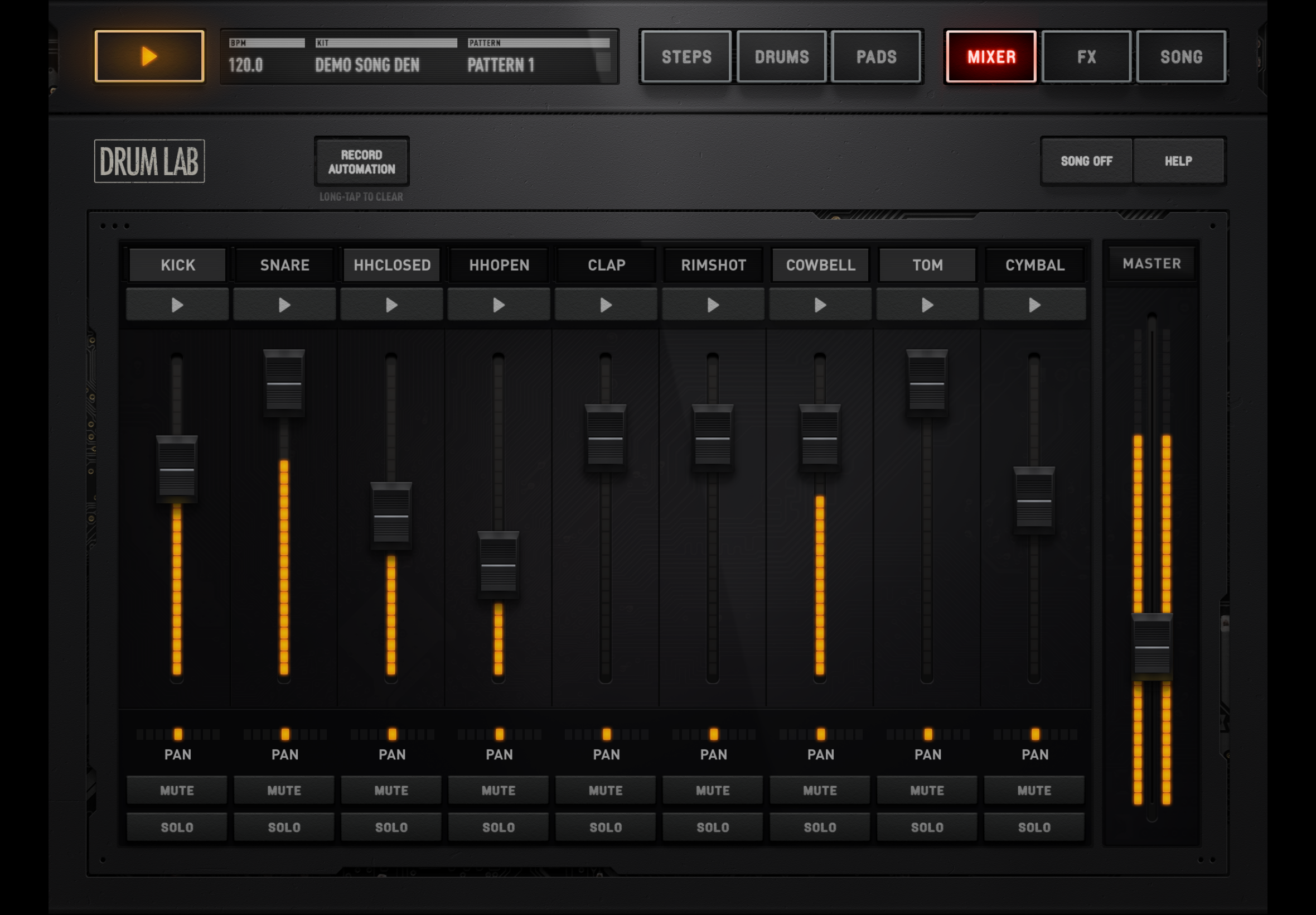Toggle the SONG OFF button
This screenshot has width=1316, height=915.
click(x=1086, y=161)
